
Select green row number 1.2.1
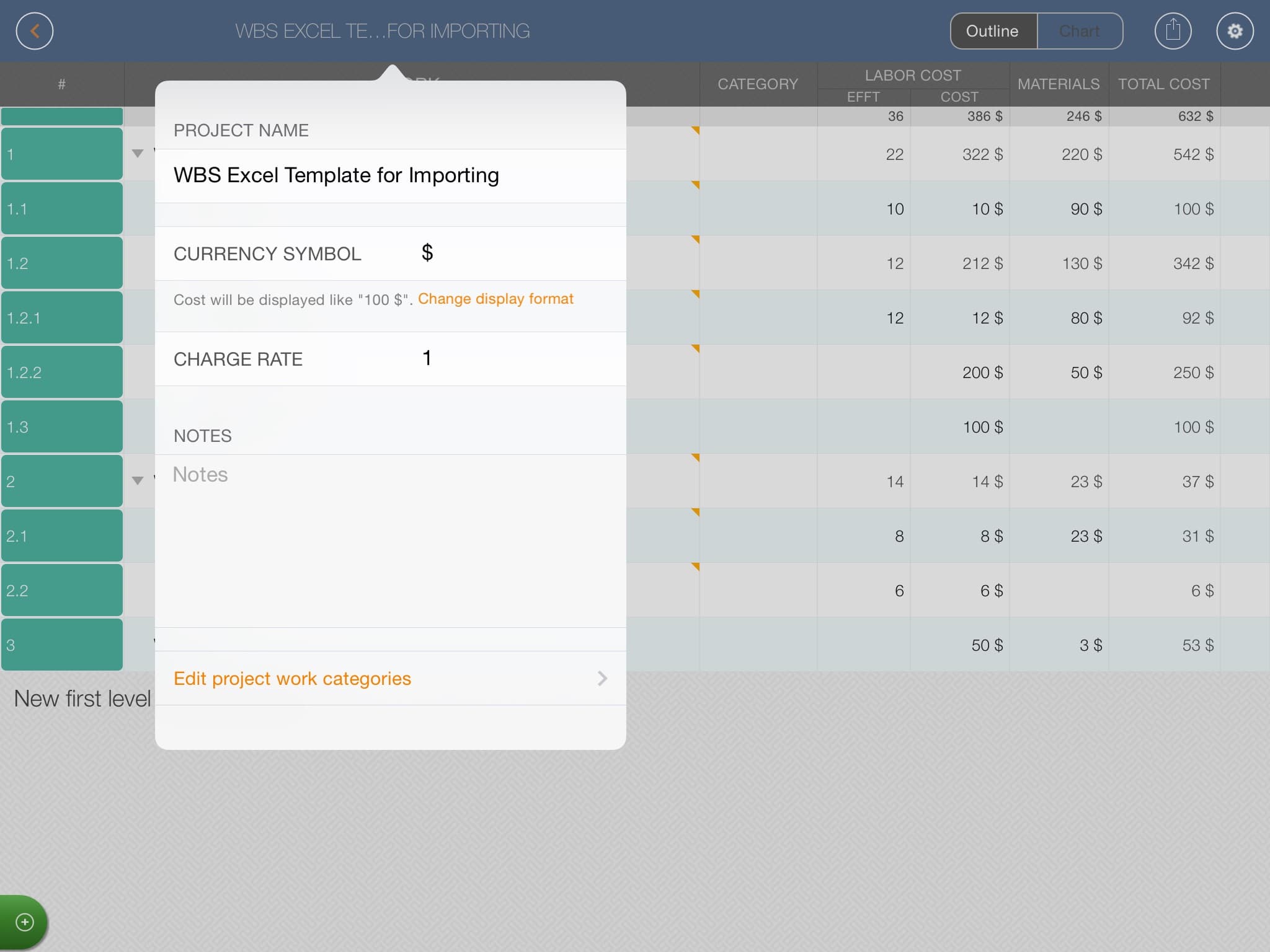62,317
